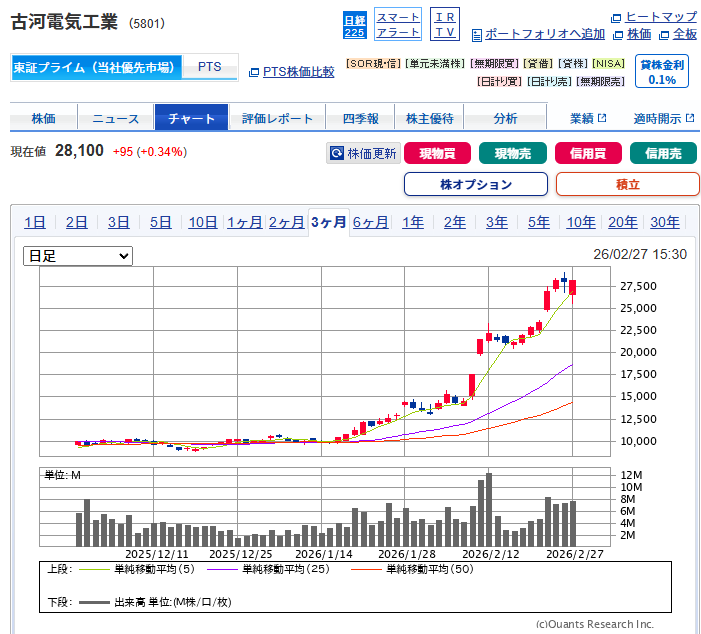701x634 pixels.
Task: Click the 古河電気工業 company title
Action: point(64,22)
